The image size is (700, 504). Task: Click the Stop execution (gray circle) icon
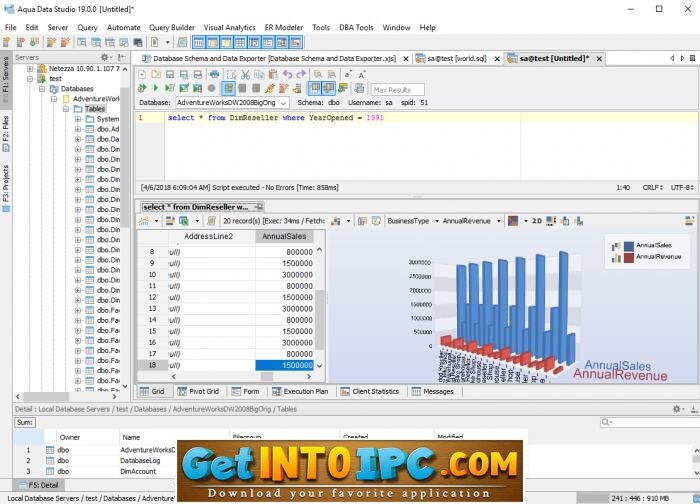click(x=212, y=88)
